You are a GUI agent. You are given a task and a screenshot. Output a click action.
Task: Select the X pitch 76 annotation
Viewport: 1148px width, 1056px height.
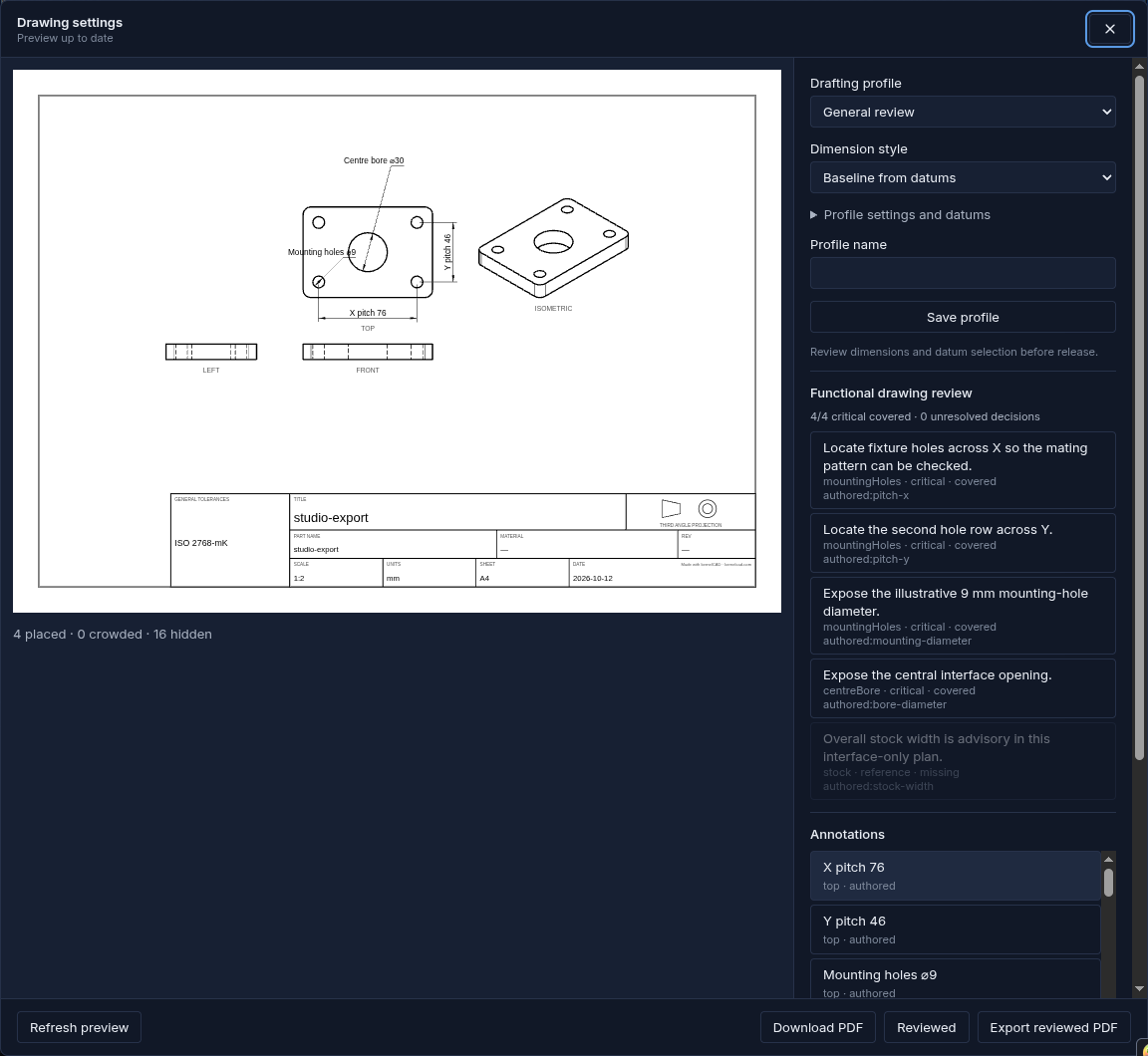click(x=955, y=876)
